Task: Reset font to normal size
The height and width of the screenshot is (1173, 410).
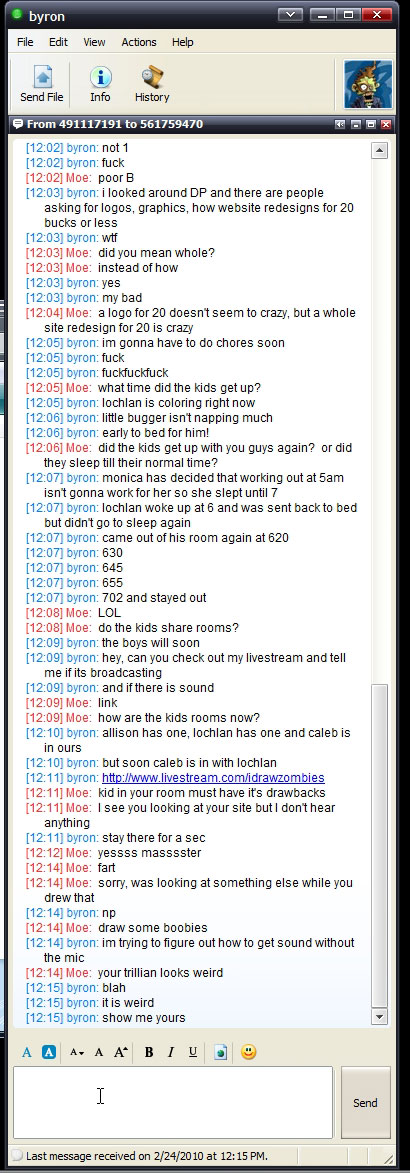Action: coord(99,1052)
